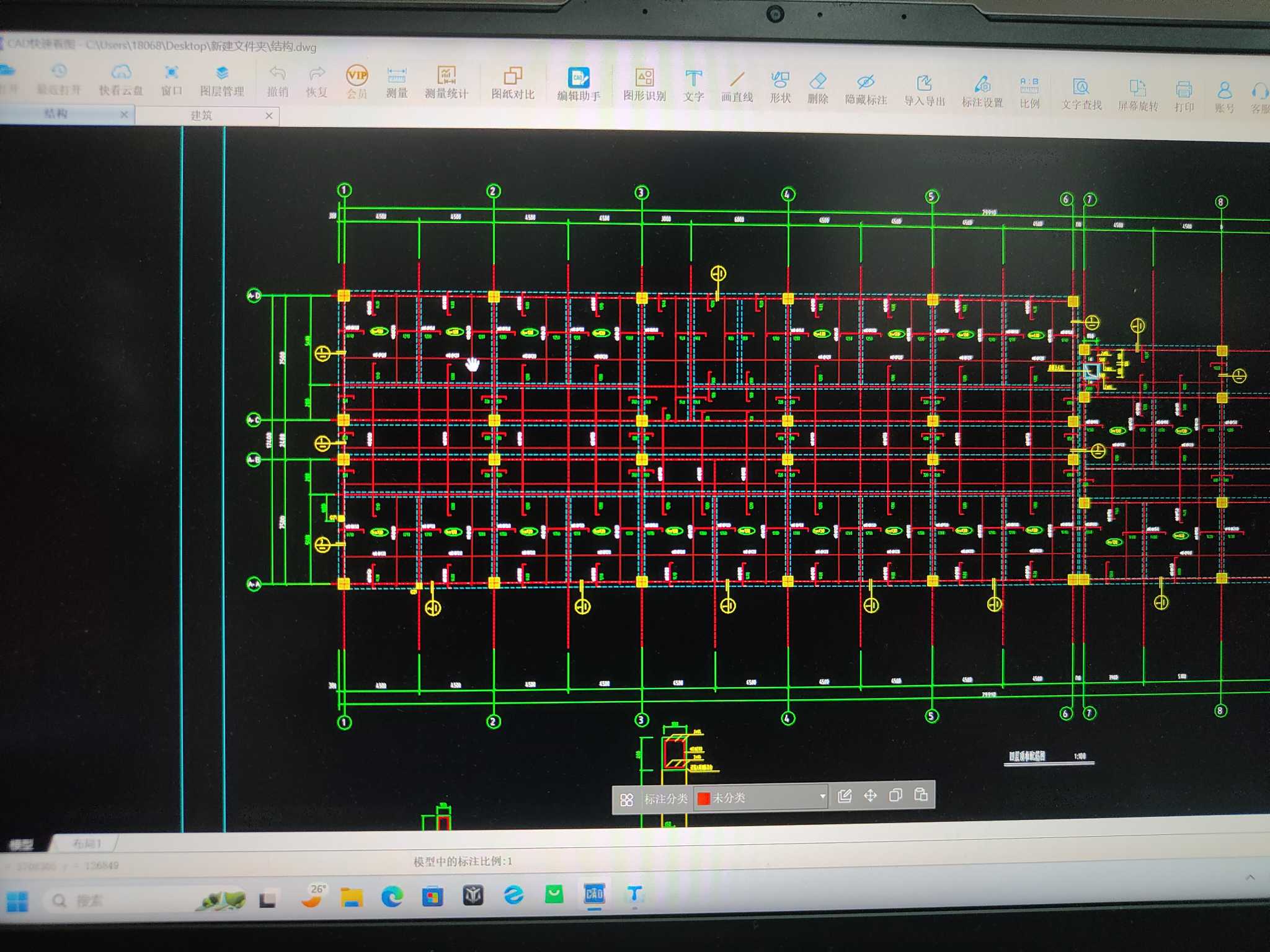Click the 打印 print icon

1184,97
